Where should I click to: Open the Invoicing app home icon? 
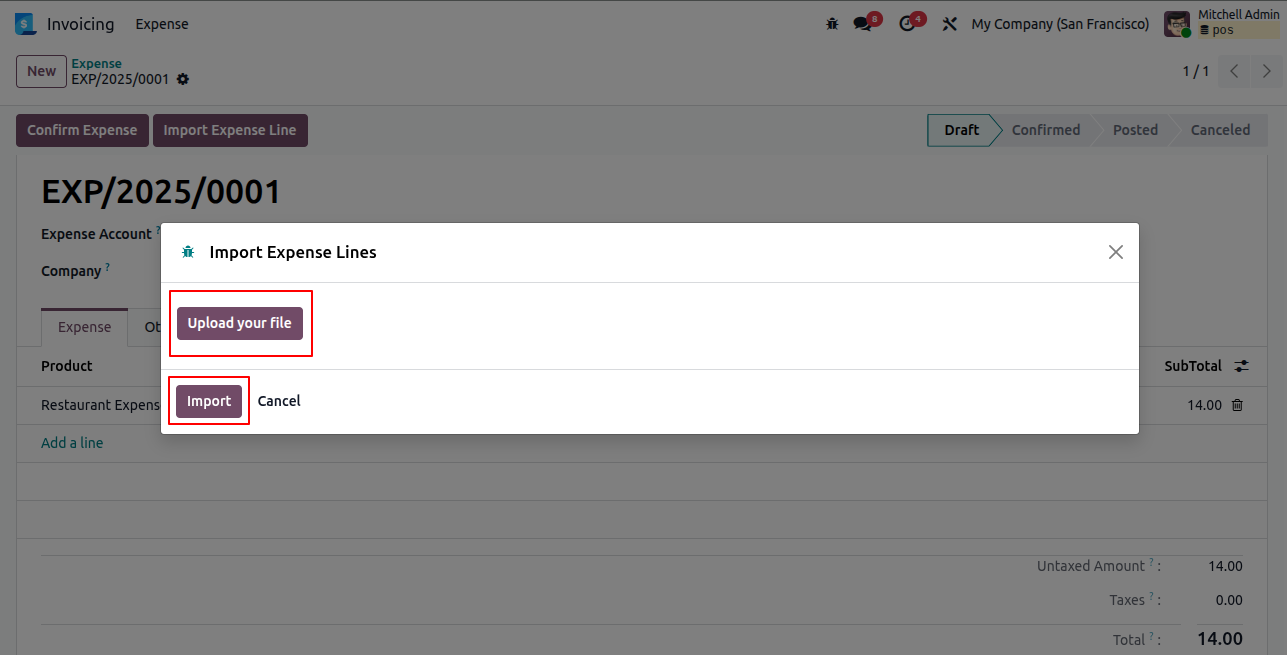click(25, 24)
